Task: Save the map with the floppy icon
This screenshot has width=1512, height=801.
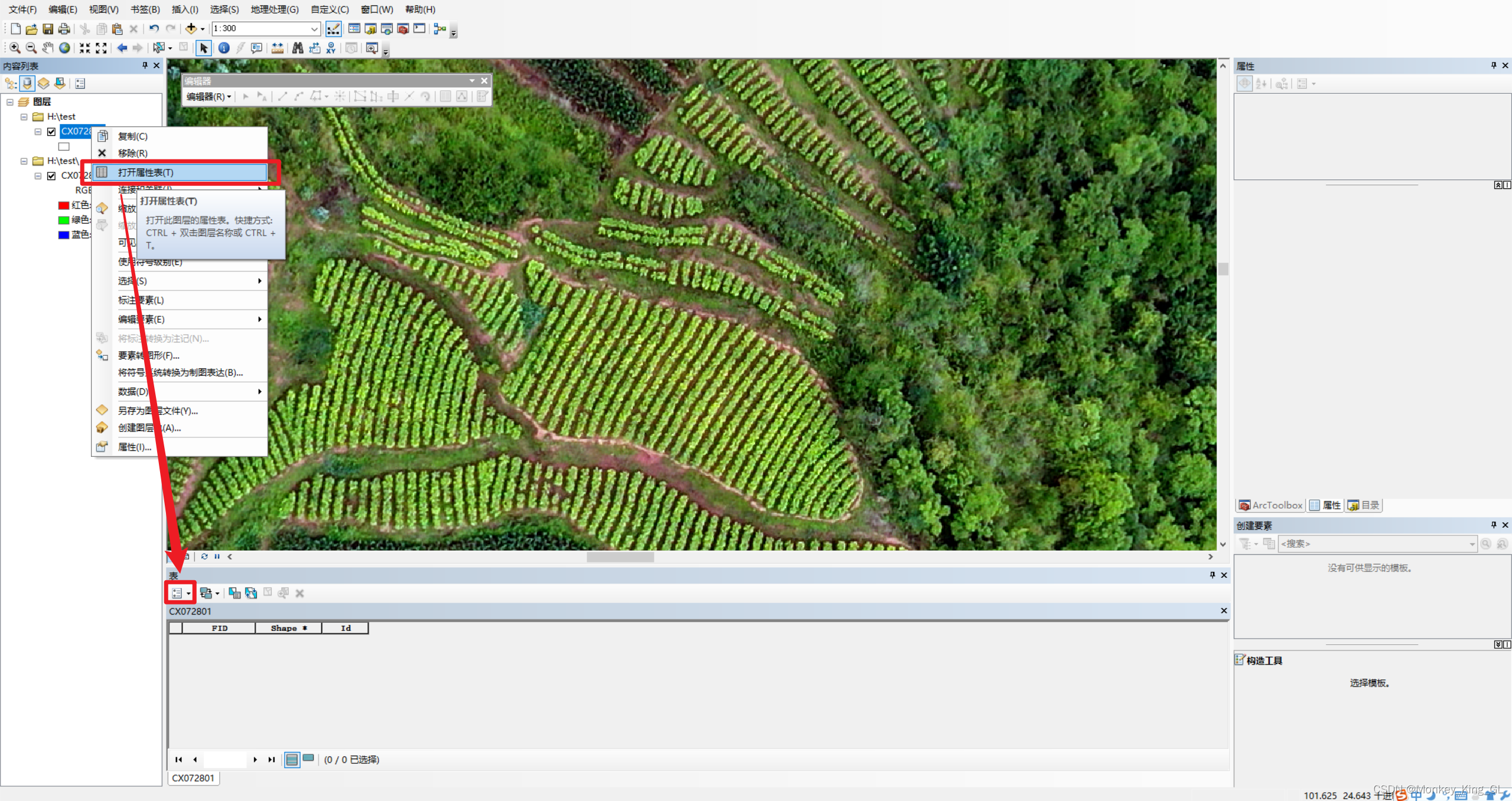Action: 48,28
